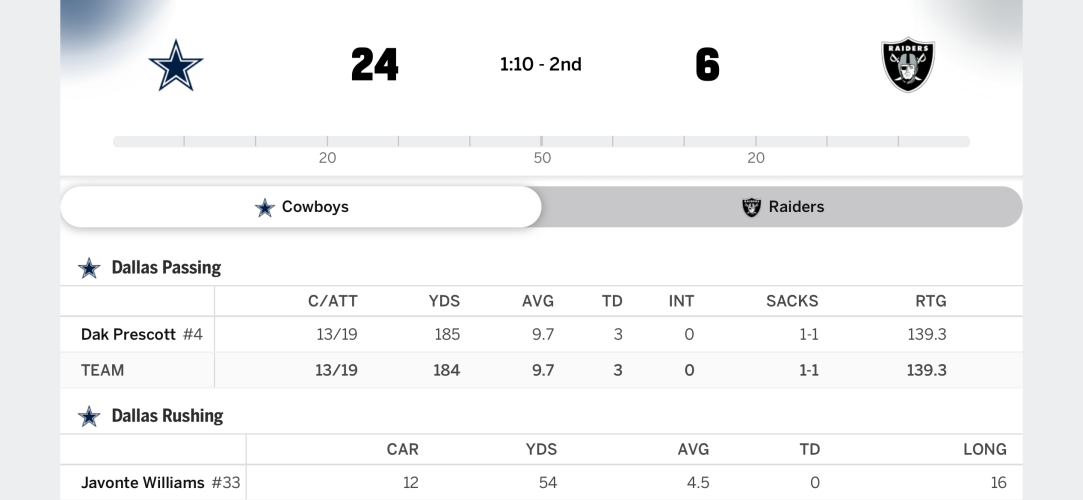Click the star icon in Cowboys tab

point(265,207)
